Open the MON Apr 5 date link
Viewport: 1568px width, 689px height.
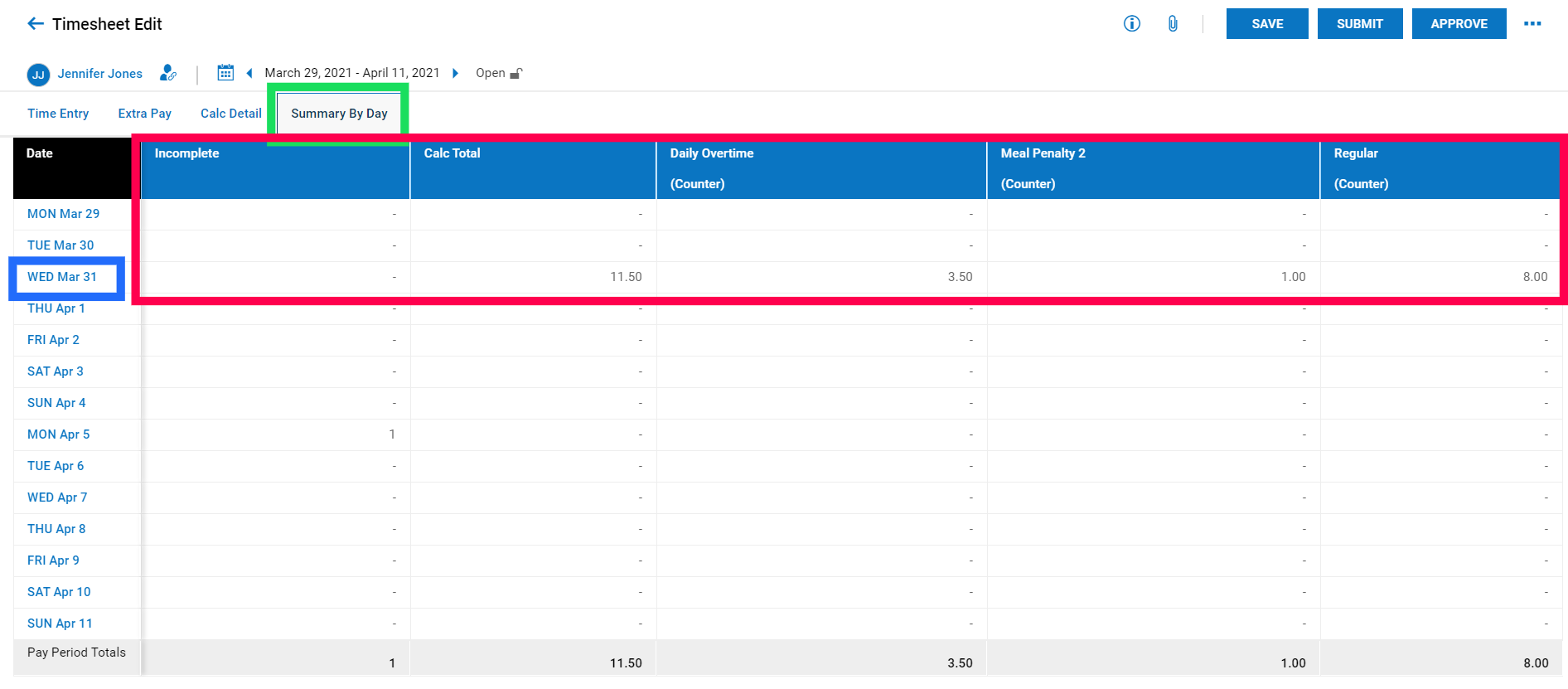point(59,434)
